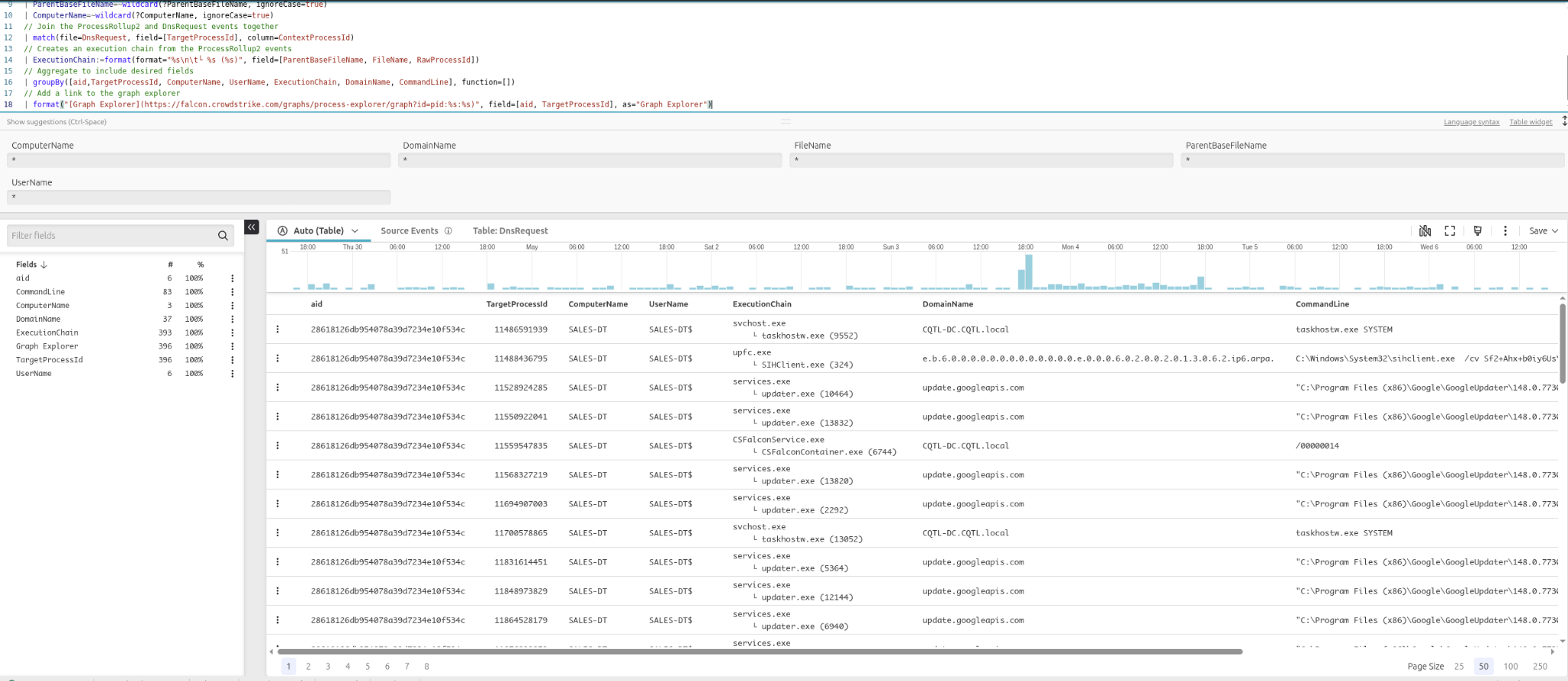Image resolution: width=1568 pixels, height=681 pixels.
Task: Open the Language syntax link
Action: tap(1472, 122)
